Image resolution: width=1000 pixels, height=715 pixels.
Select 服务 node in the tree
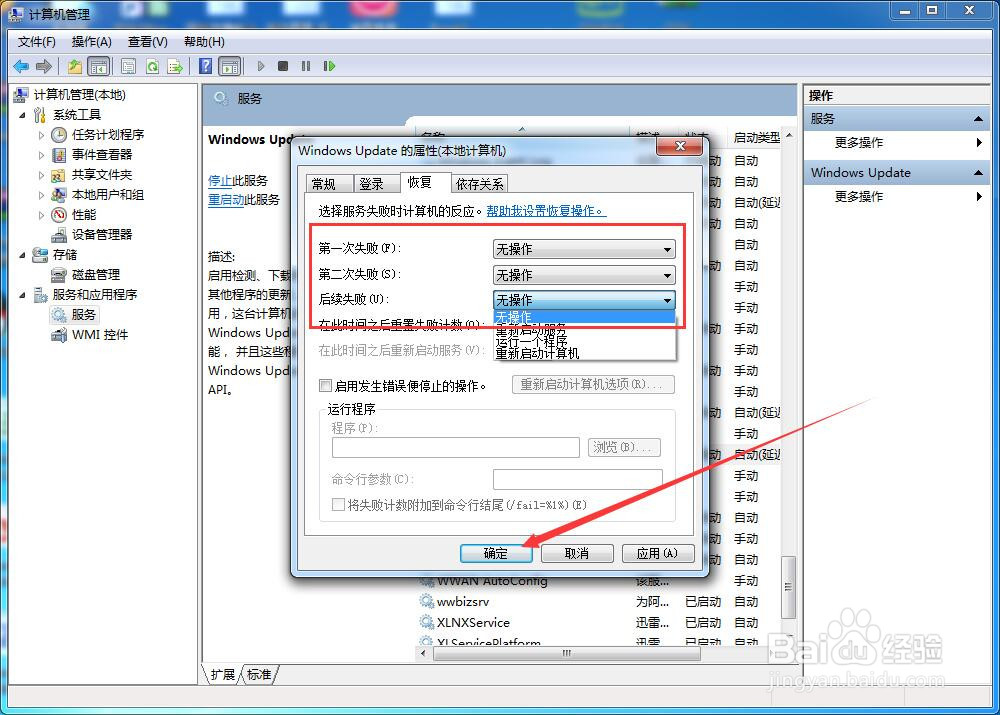coord(84,314)
